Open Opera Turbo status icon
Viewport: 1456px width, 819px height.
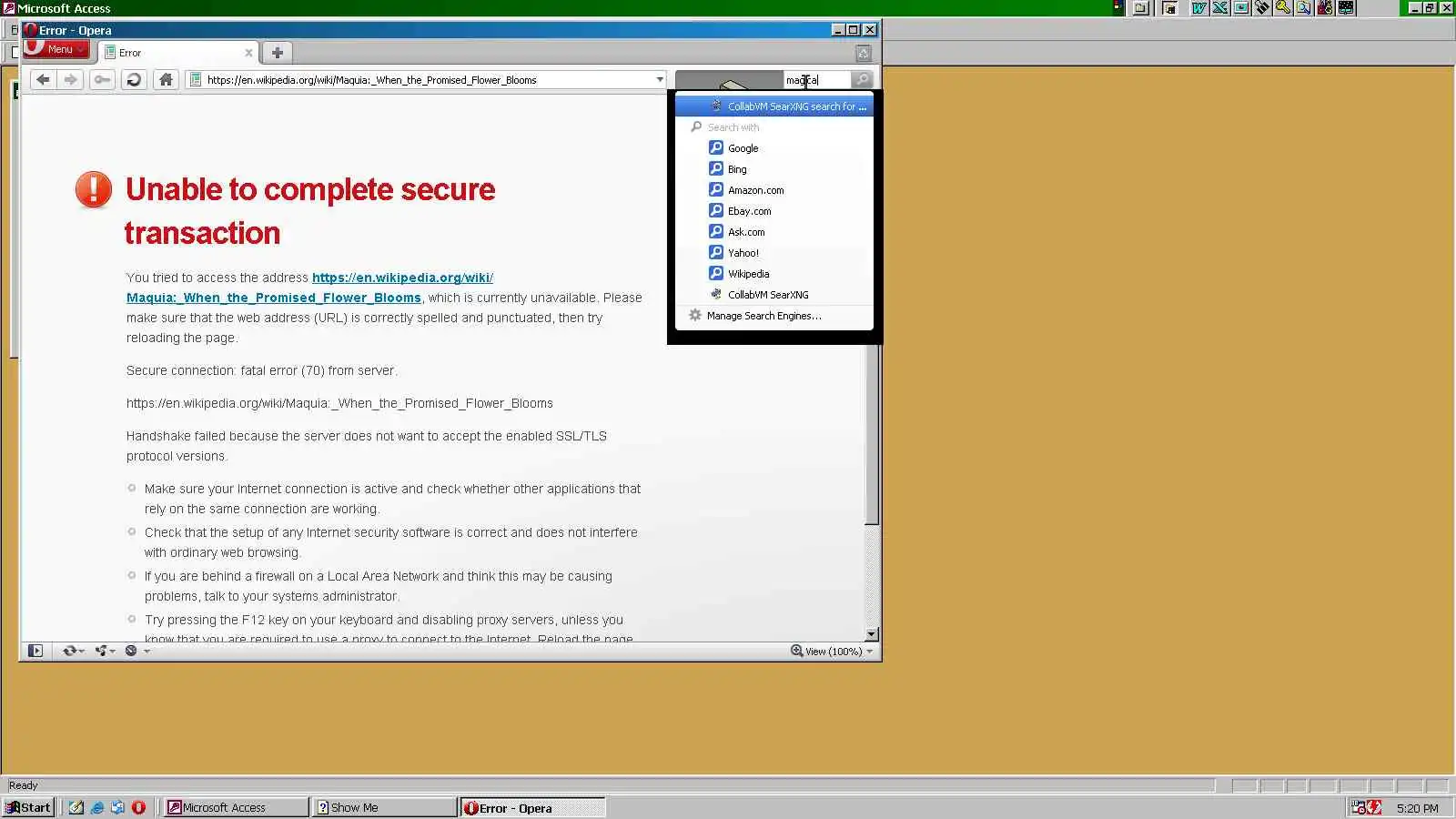(x=131, y=651)
